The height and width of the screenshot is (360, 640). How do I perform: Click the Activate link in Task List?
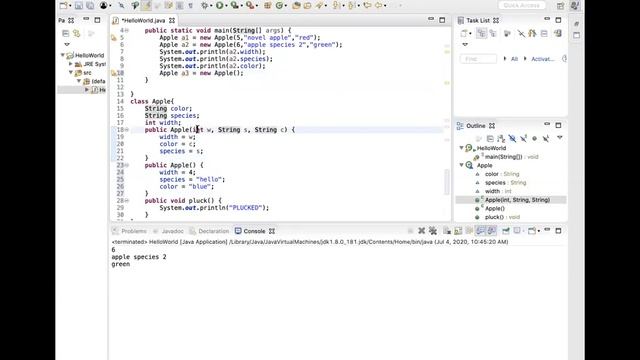tap(542, 59)
